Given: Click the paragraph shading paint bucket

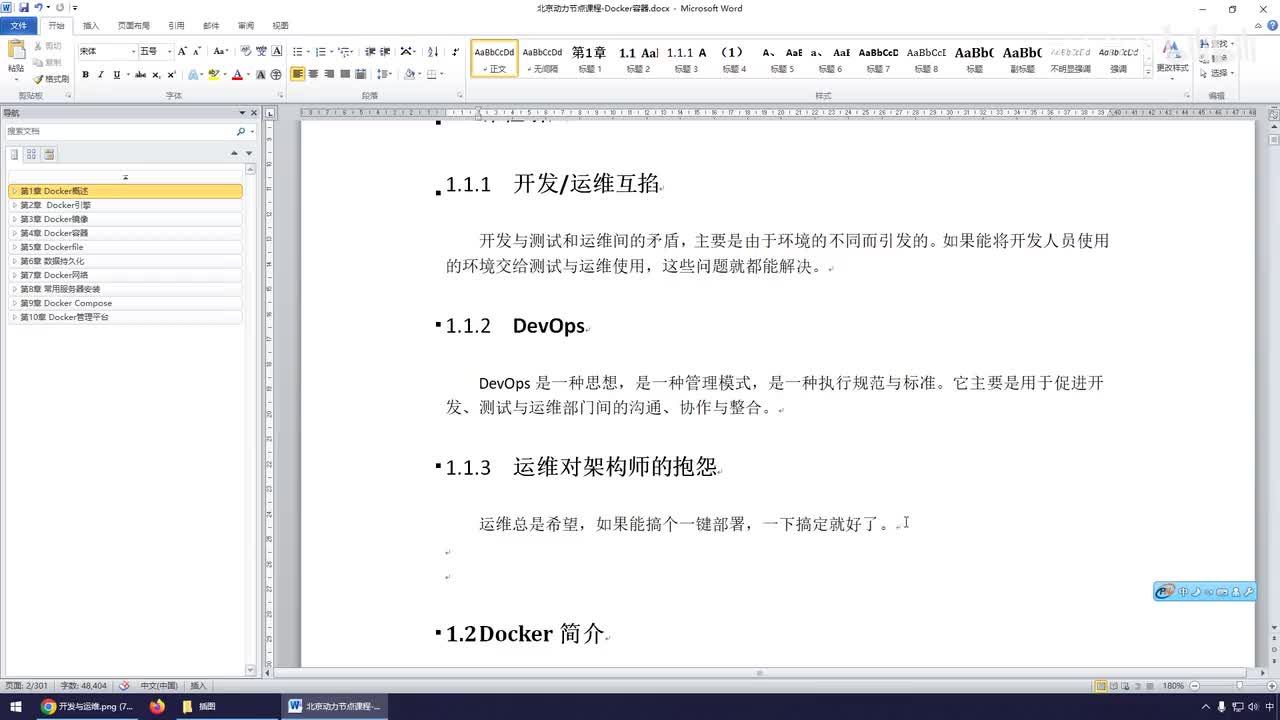Looking at the screenshot, I should pos(410,74).
